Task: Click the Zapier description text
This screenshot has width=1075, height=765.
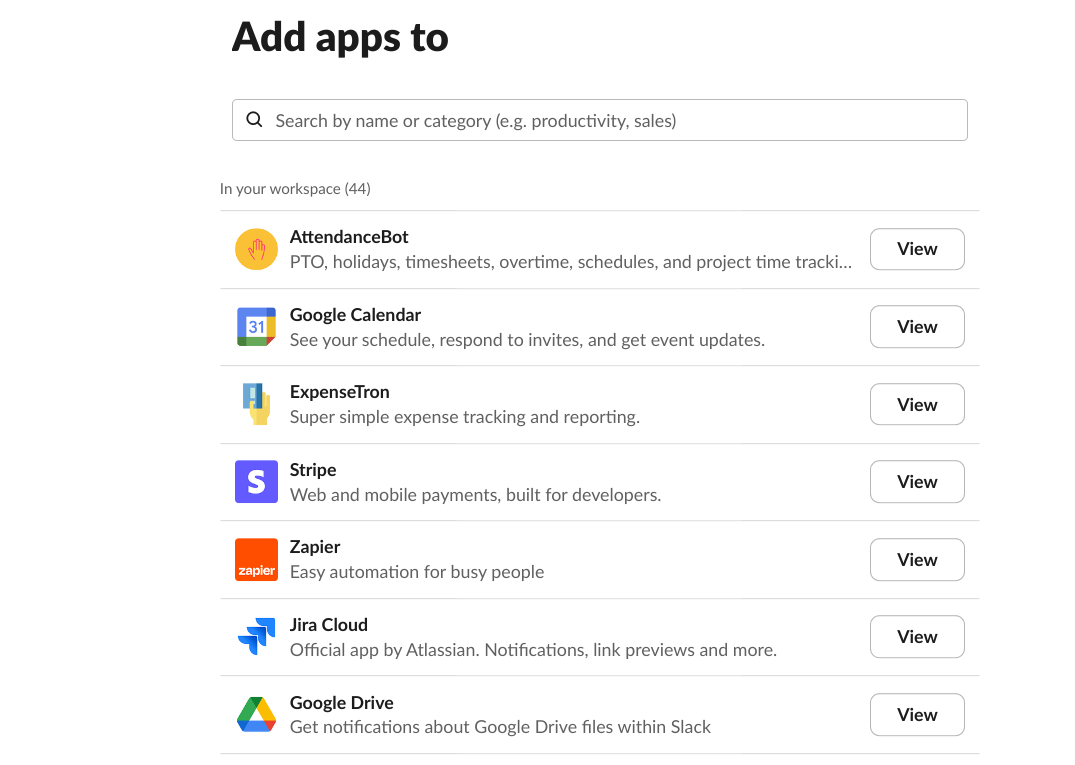Action: pos(417,572)
